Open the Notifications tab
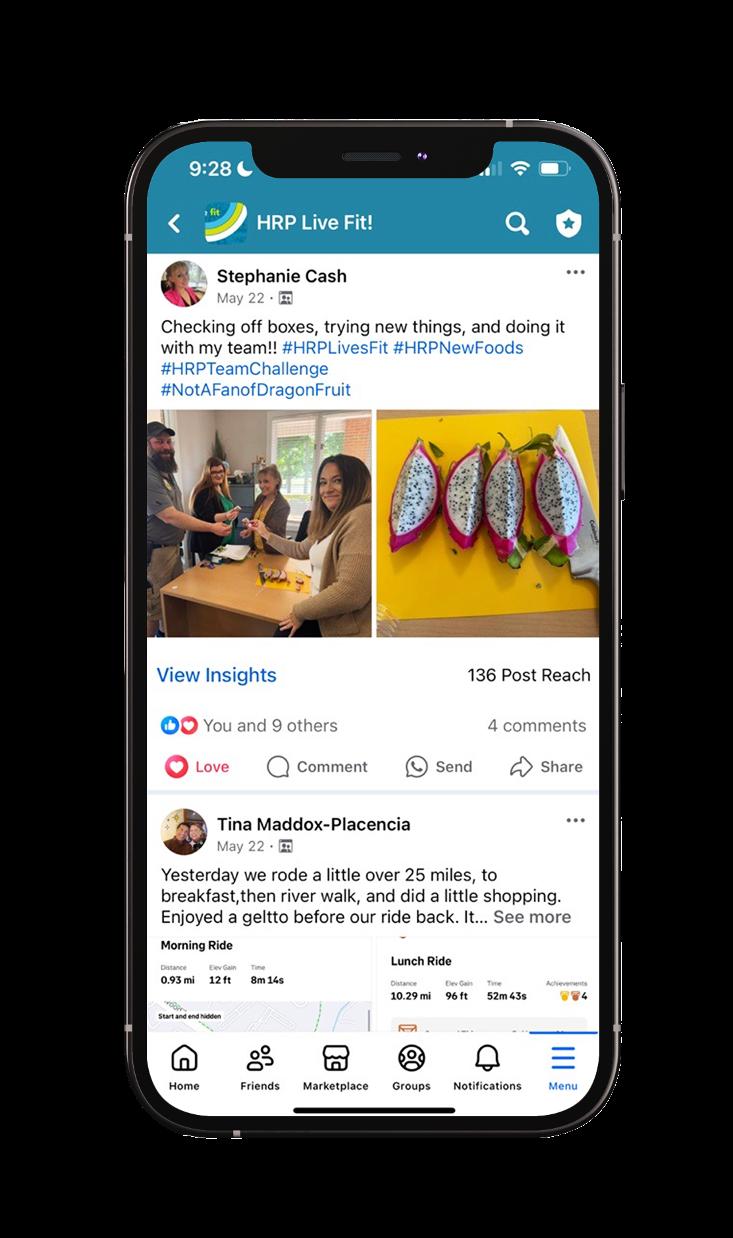Screen dimensions: 733x1238 click(x=487, y=1067)
